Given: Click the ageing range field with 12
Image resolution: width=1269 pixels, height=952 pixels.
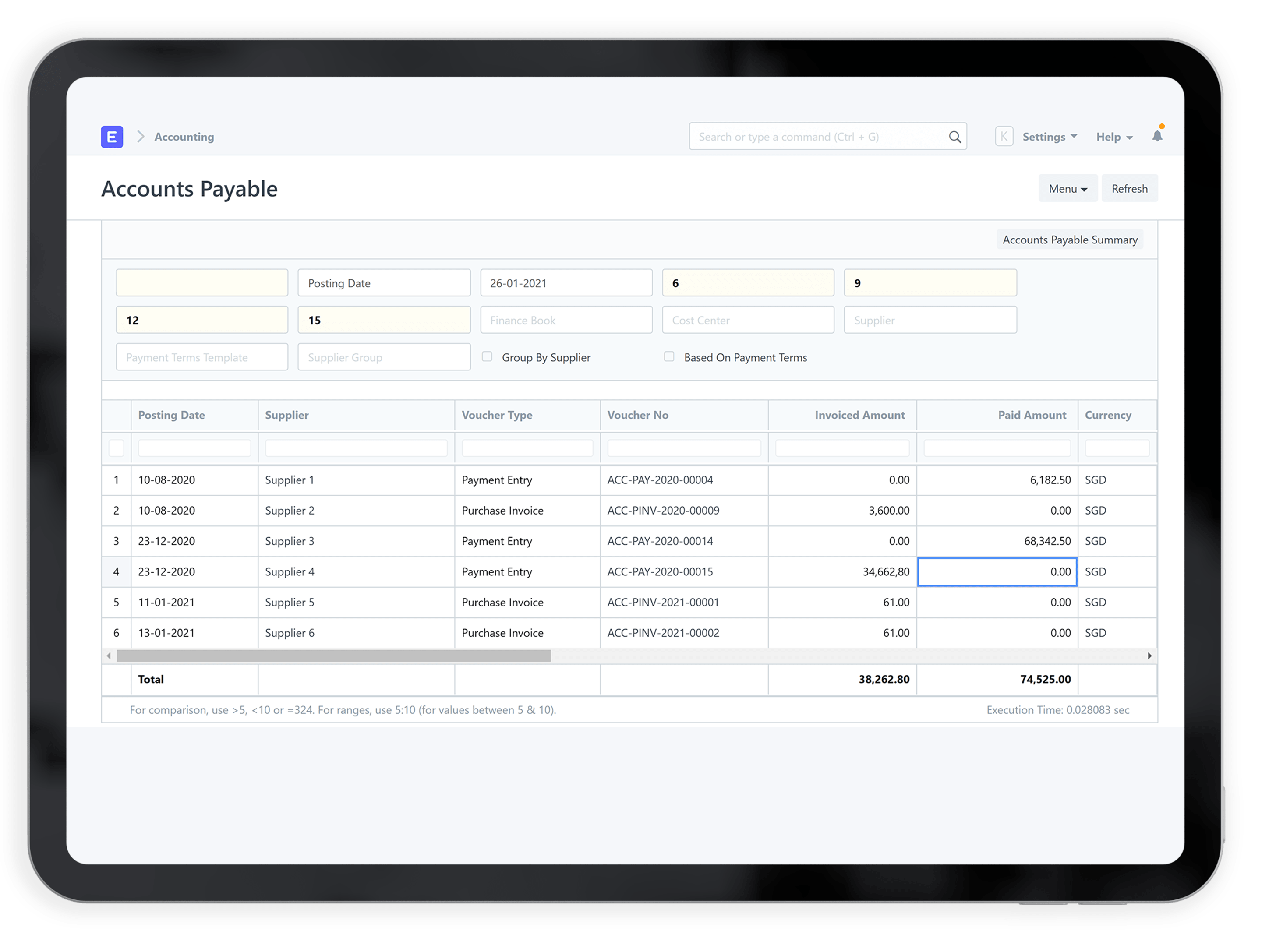Looking at the screenshot, I should 202,320.
